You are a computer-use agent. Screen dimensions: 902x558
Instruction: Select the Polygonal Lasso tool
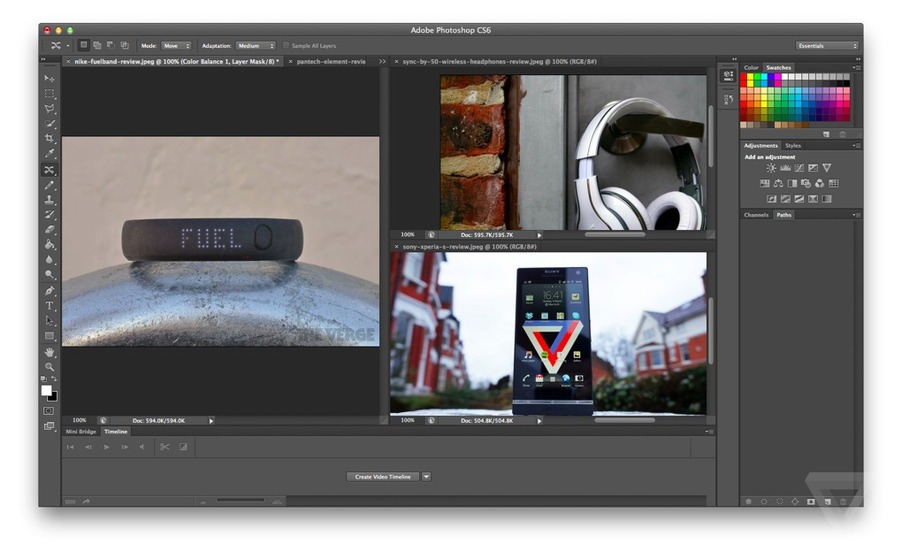pyautogui.click(x=49, y=108)
